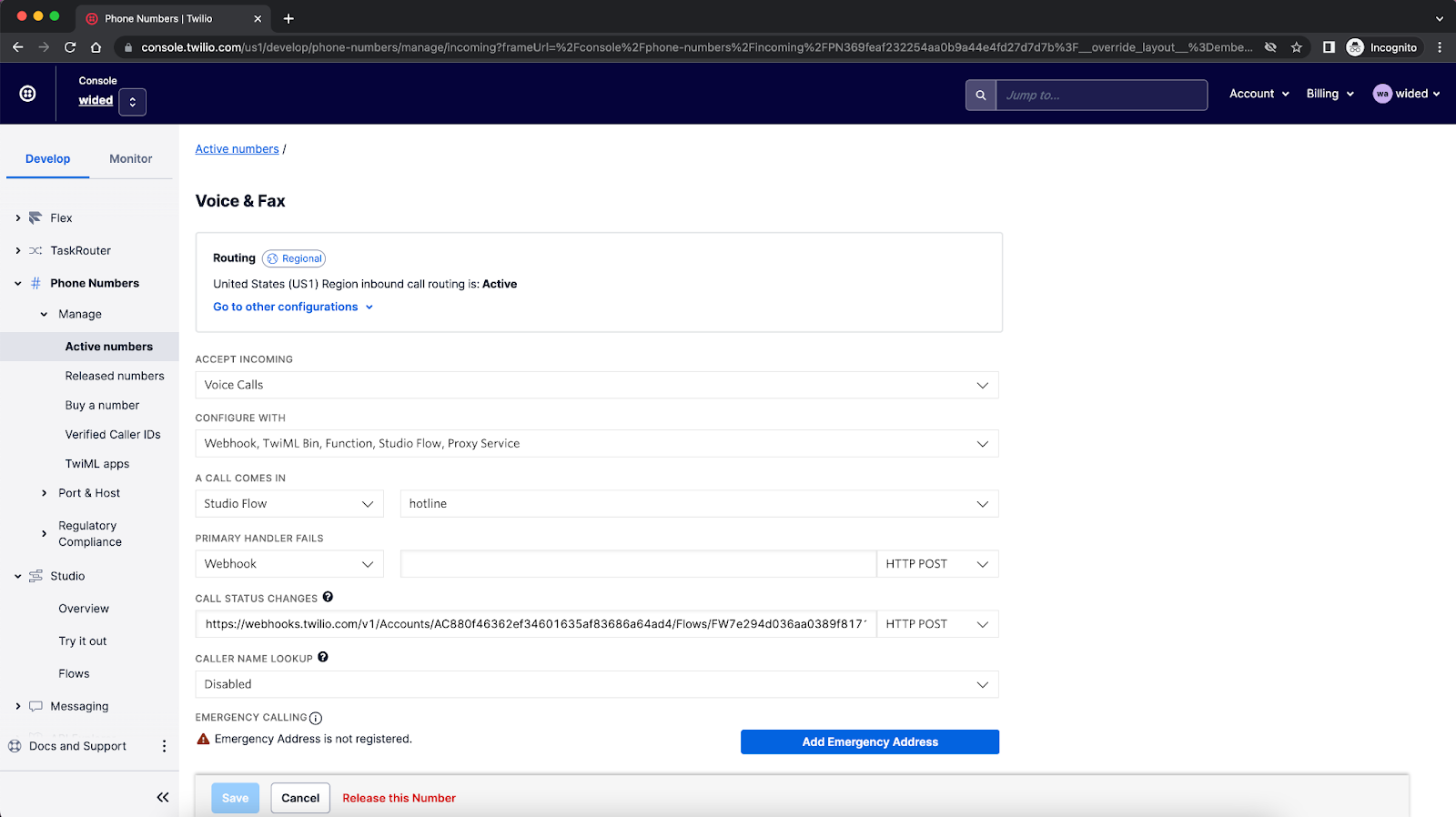Click the search magnifier icon

[x=981, y=95]
